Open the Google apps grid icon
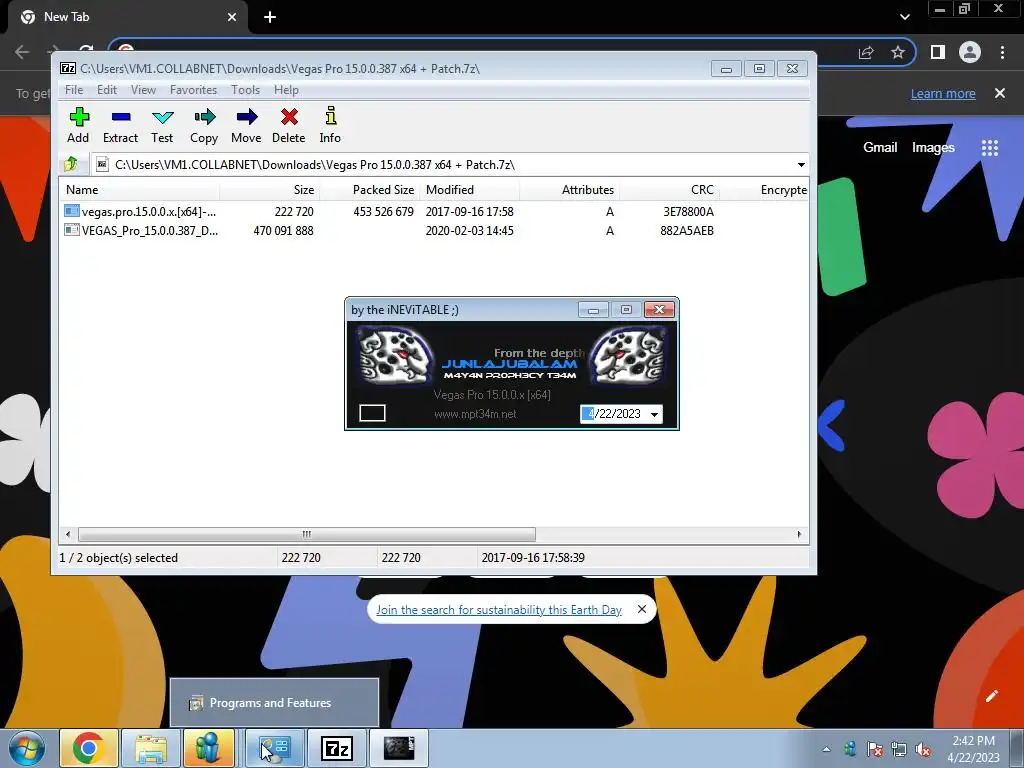Image resolution: width=1024 pixels, height=768 pixels. [990, 148]
